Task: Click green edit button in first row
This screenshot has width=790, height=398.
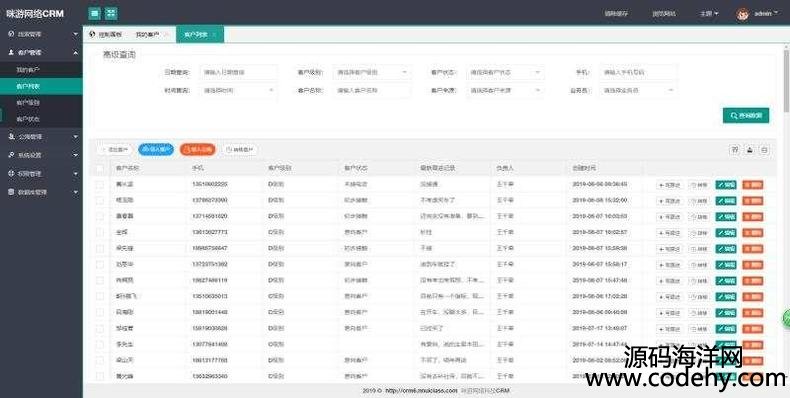Action: pos(726,185)
